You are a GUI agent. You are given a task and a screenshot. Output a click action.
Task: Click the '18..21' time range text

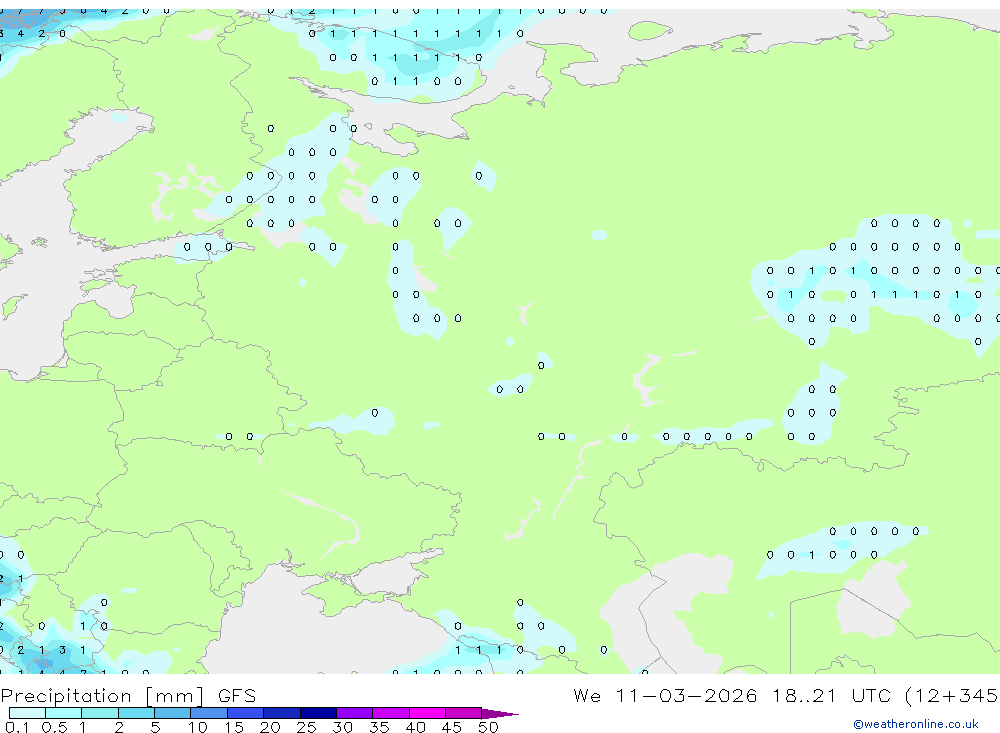(x=804, y=696)
